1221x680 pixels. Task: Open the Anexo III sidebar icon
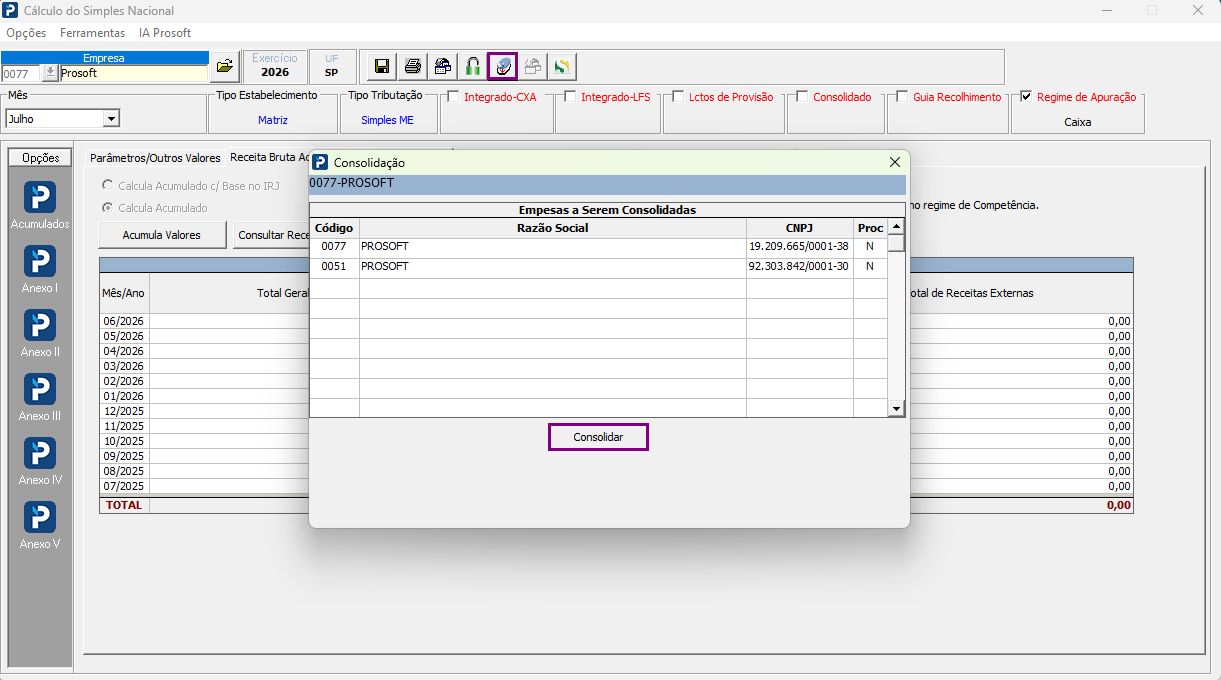40,397
